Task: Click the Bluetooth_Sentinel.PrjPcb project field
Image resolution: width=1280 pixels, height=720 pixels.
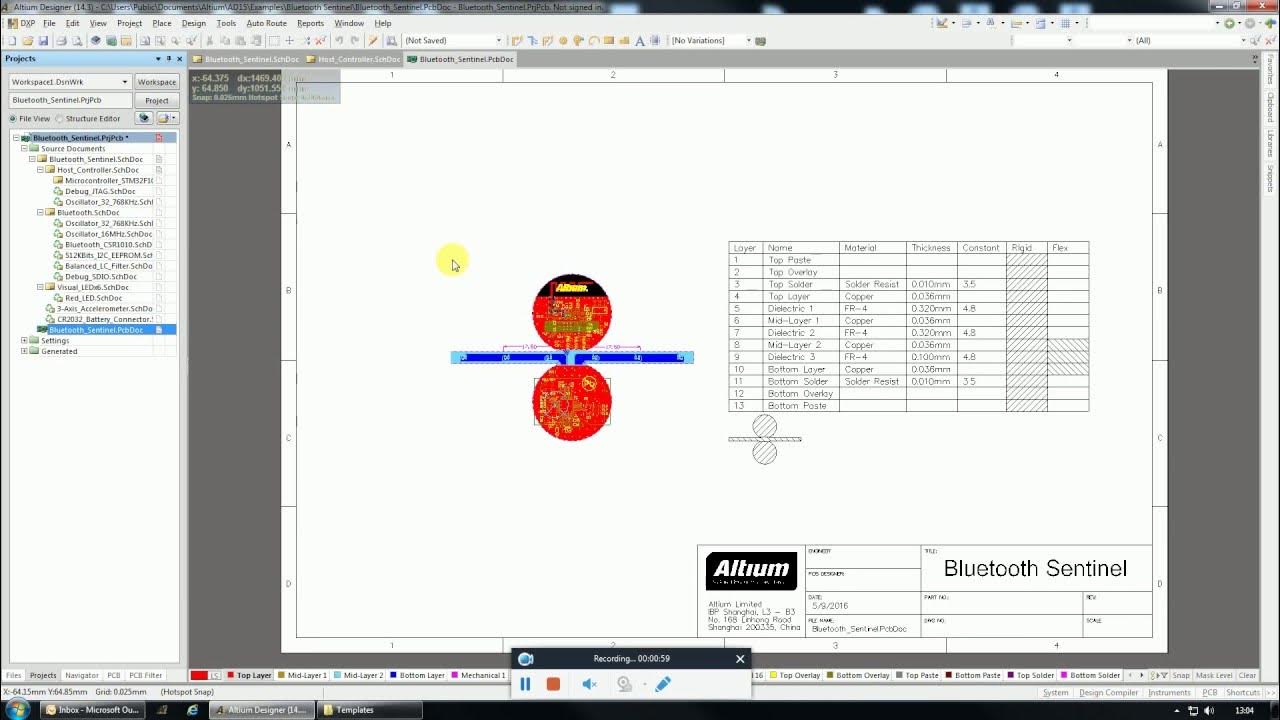Action: 70,101
